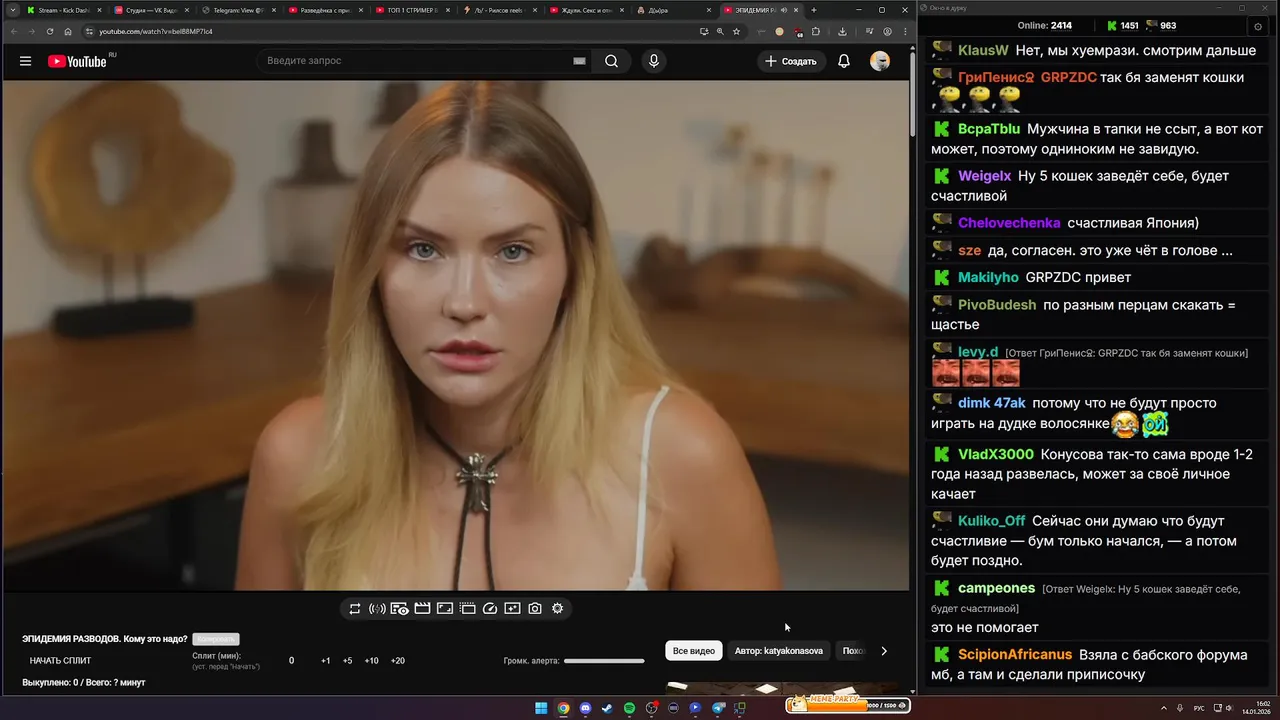Click the Копировать button beside video title
Screen dimensions: 1280x720
216,639
